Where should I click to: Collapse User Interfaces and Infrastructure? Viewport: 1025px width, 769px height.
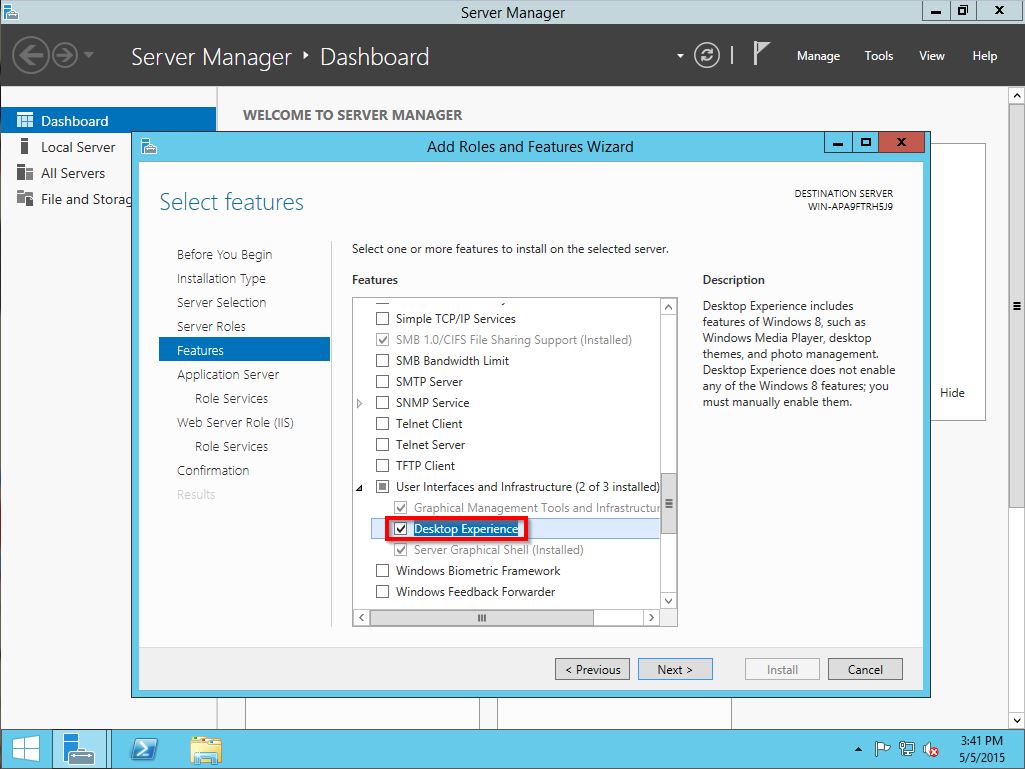point(359,486)
